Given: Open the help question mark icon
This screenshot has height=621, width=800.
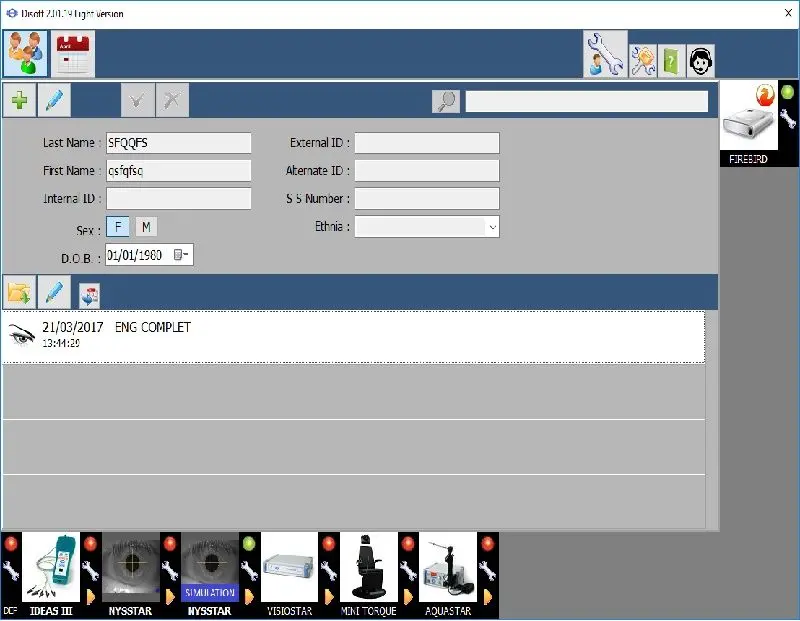Looking at the screenshot, I should tap(671, 61).
